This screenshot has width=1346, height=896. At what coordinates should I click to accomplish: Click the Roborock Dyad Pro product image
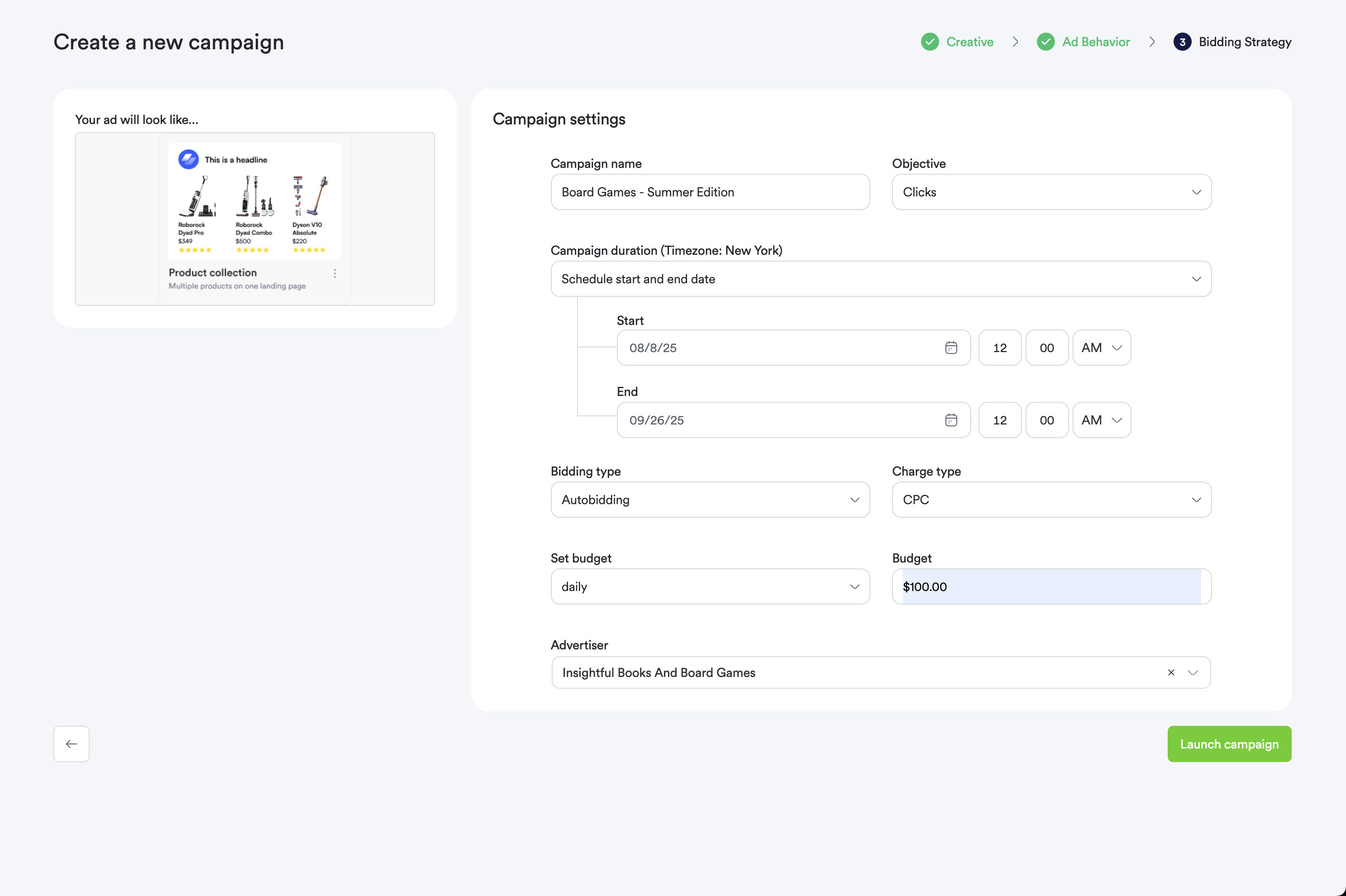198,196
